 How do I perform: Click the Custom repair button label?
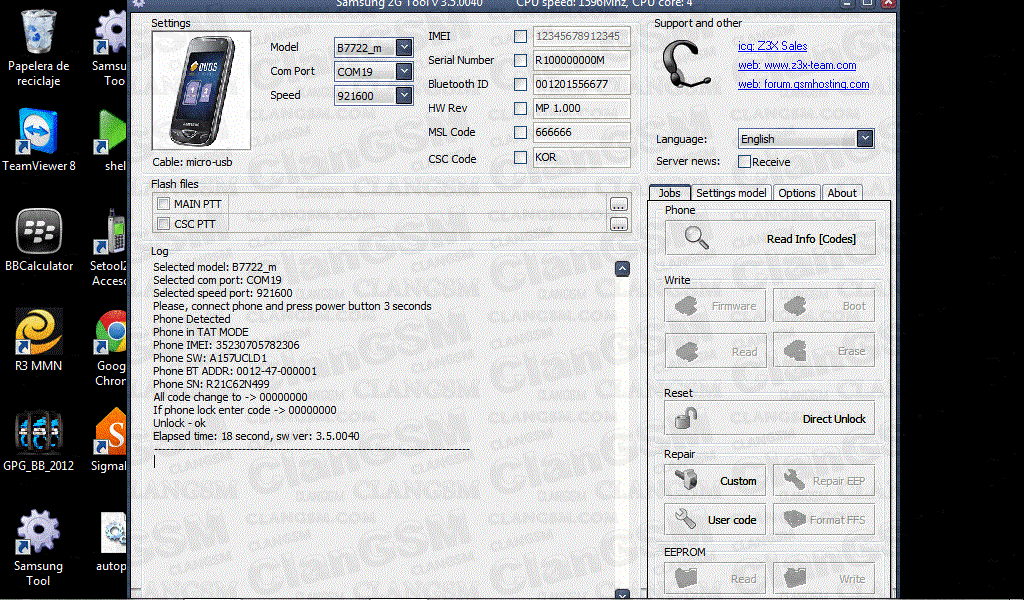(x=738, y=481)
